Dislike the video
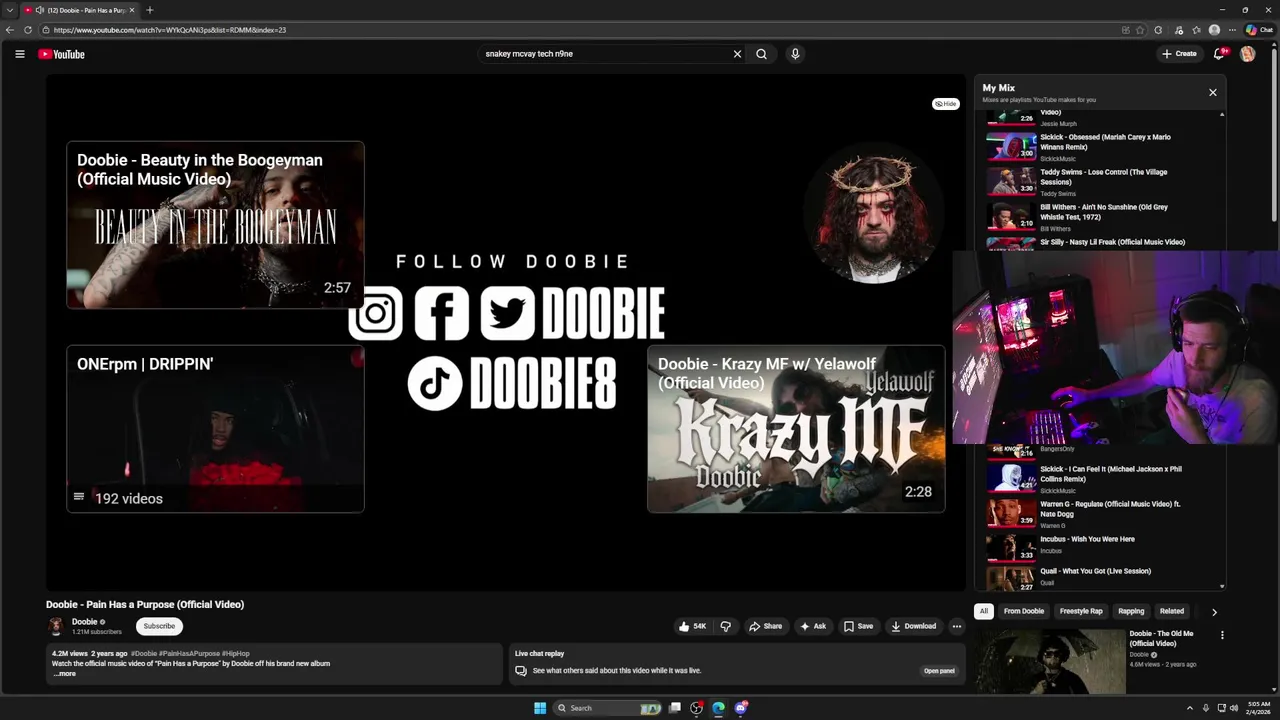Viewport: 1280px width, 720px height. 726,626
